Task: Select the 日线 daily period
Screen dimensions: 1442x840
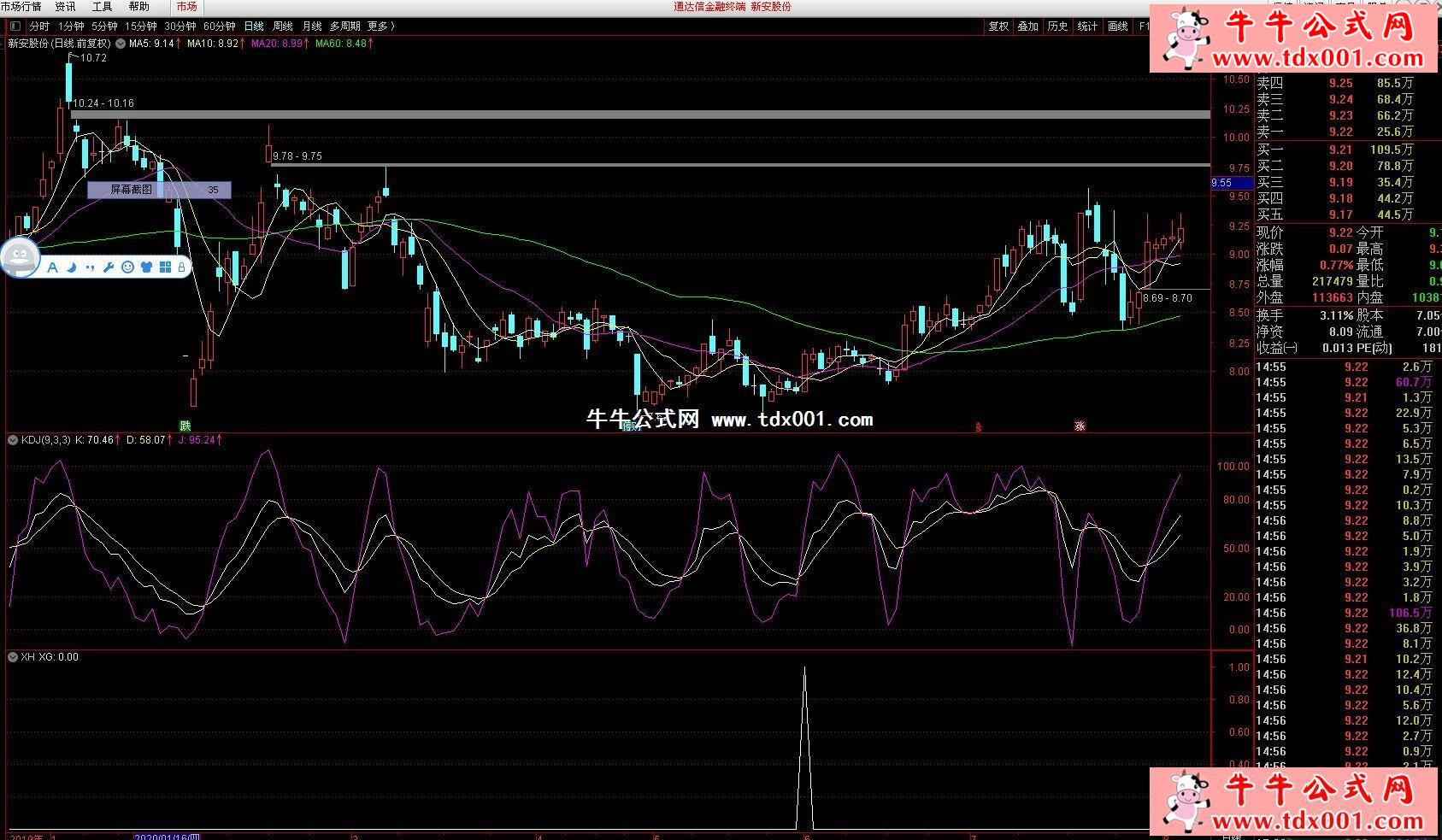Action: [254, 26]
